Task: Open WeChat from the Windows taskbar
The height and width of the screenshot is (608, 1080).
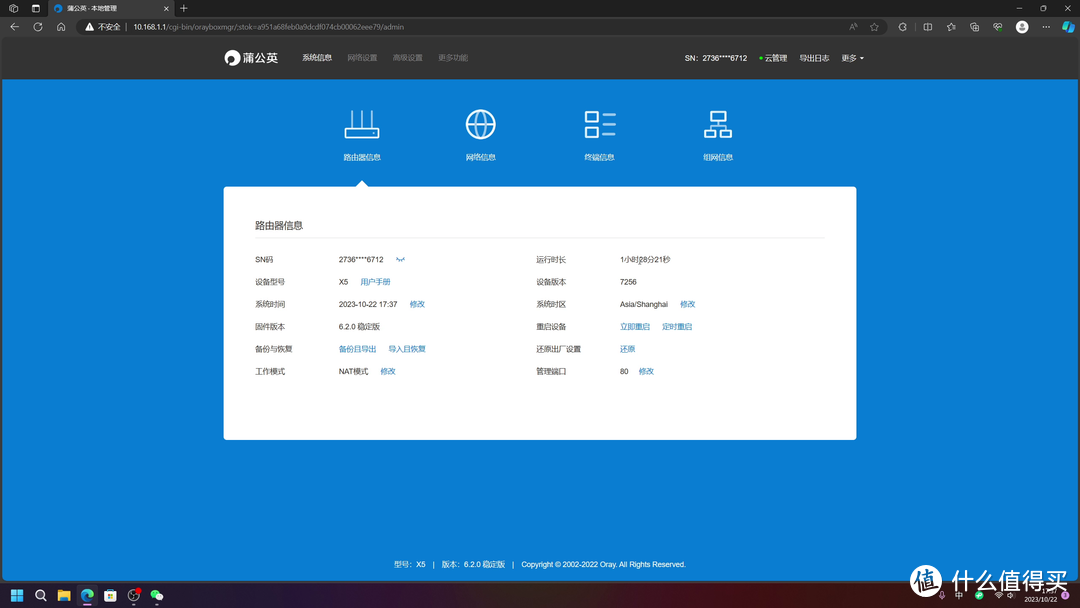Action: click(157, 596)
